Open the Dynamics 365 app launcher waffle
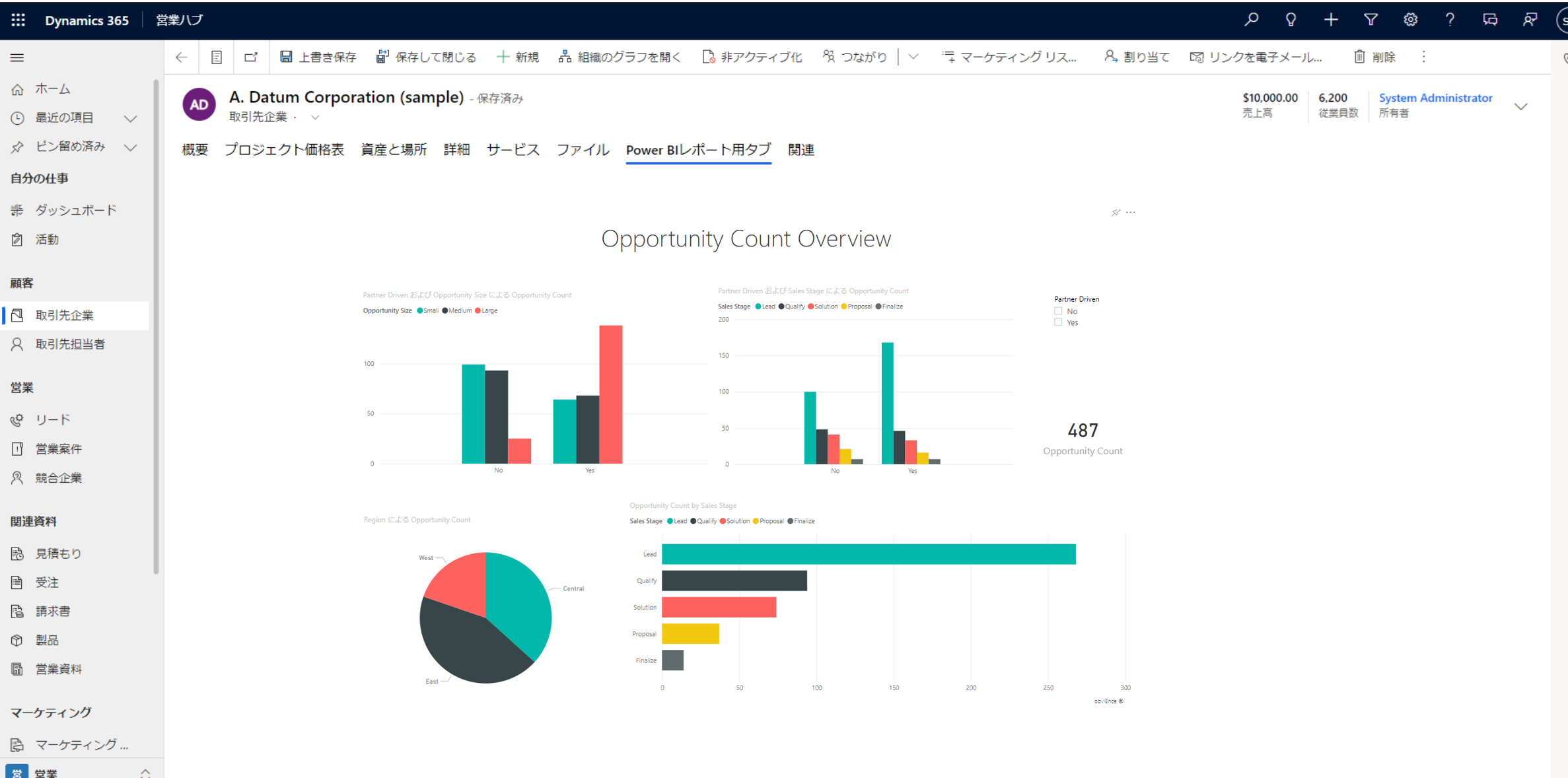This screenshot has width=1568, height=778. tap(18, 20)
